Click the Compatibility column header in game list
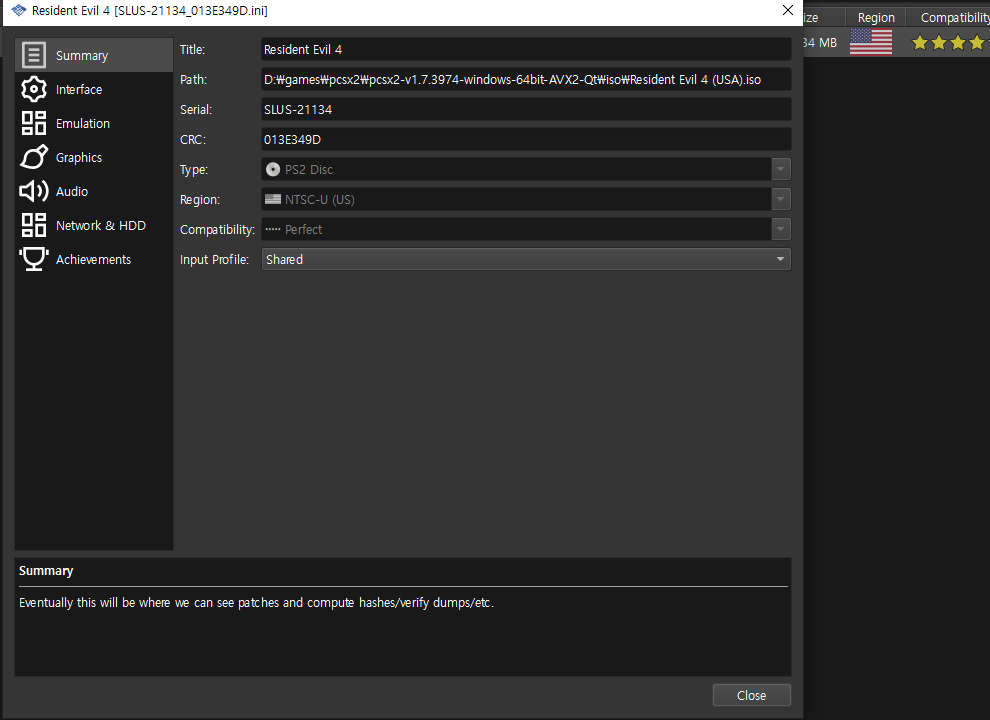This screenshot has height=720, width=990. click(x=948, y=17)
